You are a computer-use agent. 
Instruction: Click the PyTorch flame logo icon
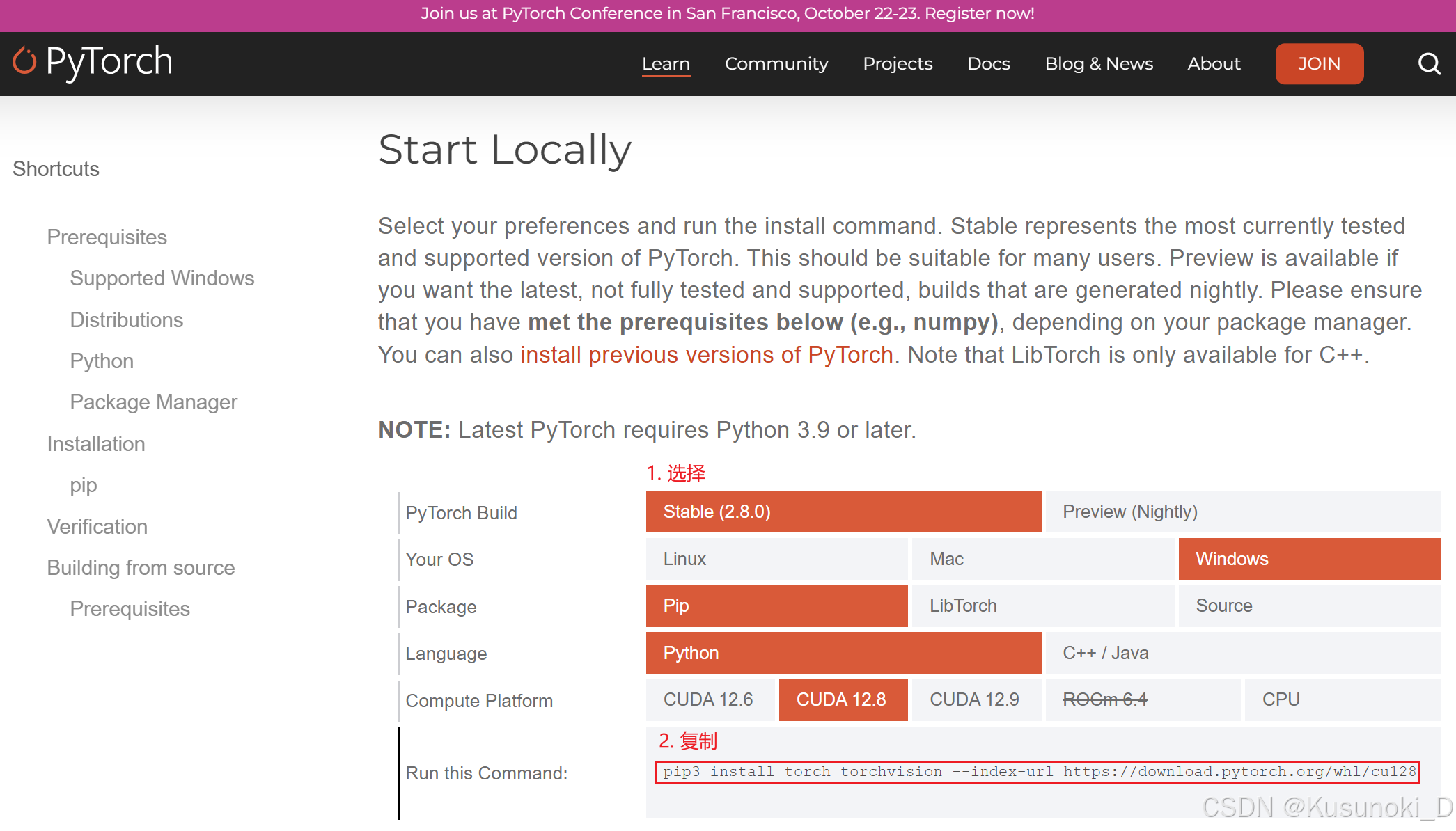pos(24,61)
